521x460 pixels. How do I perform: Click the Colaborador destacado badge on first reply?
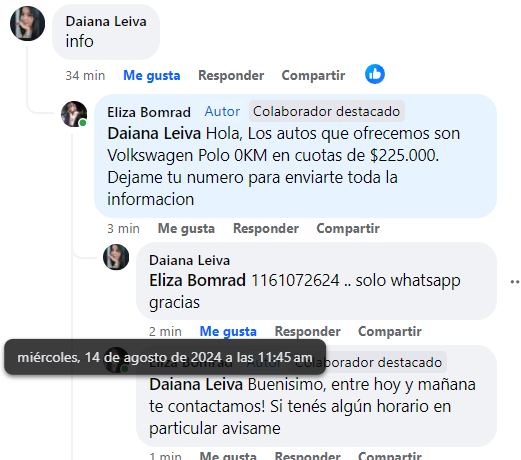pyautogui.click(x=327, y=111)
